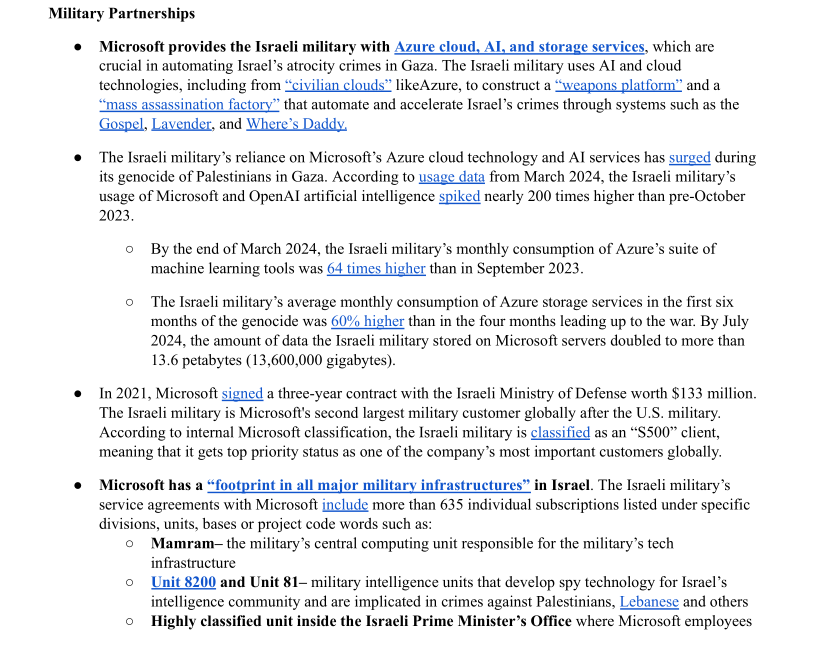Open the "weapons platform" link

619,85
